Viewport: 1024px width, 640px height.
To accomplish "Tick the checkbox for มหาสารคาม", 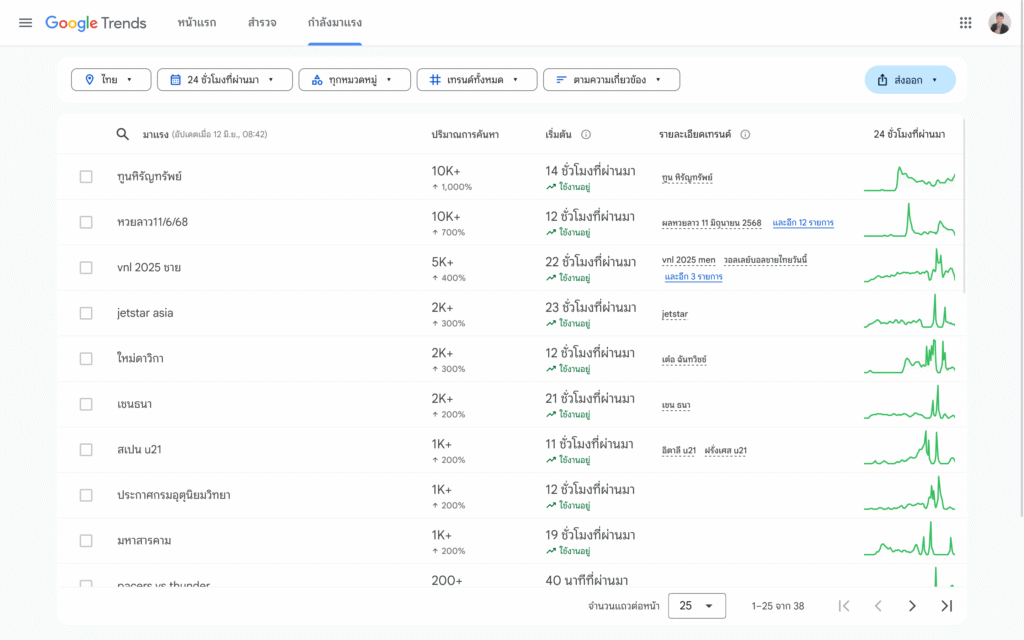I will point(86,541).
